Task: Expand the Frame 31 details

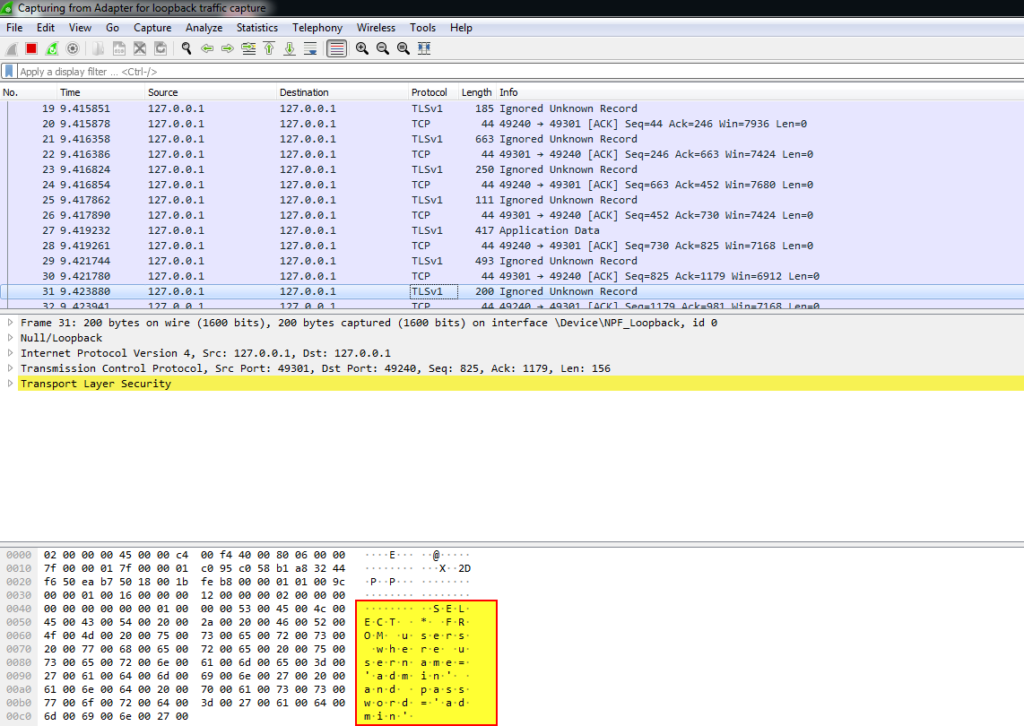Action: [10, 323]
